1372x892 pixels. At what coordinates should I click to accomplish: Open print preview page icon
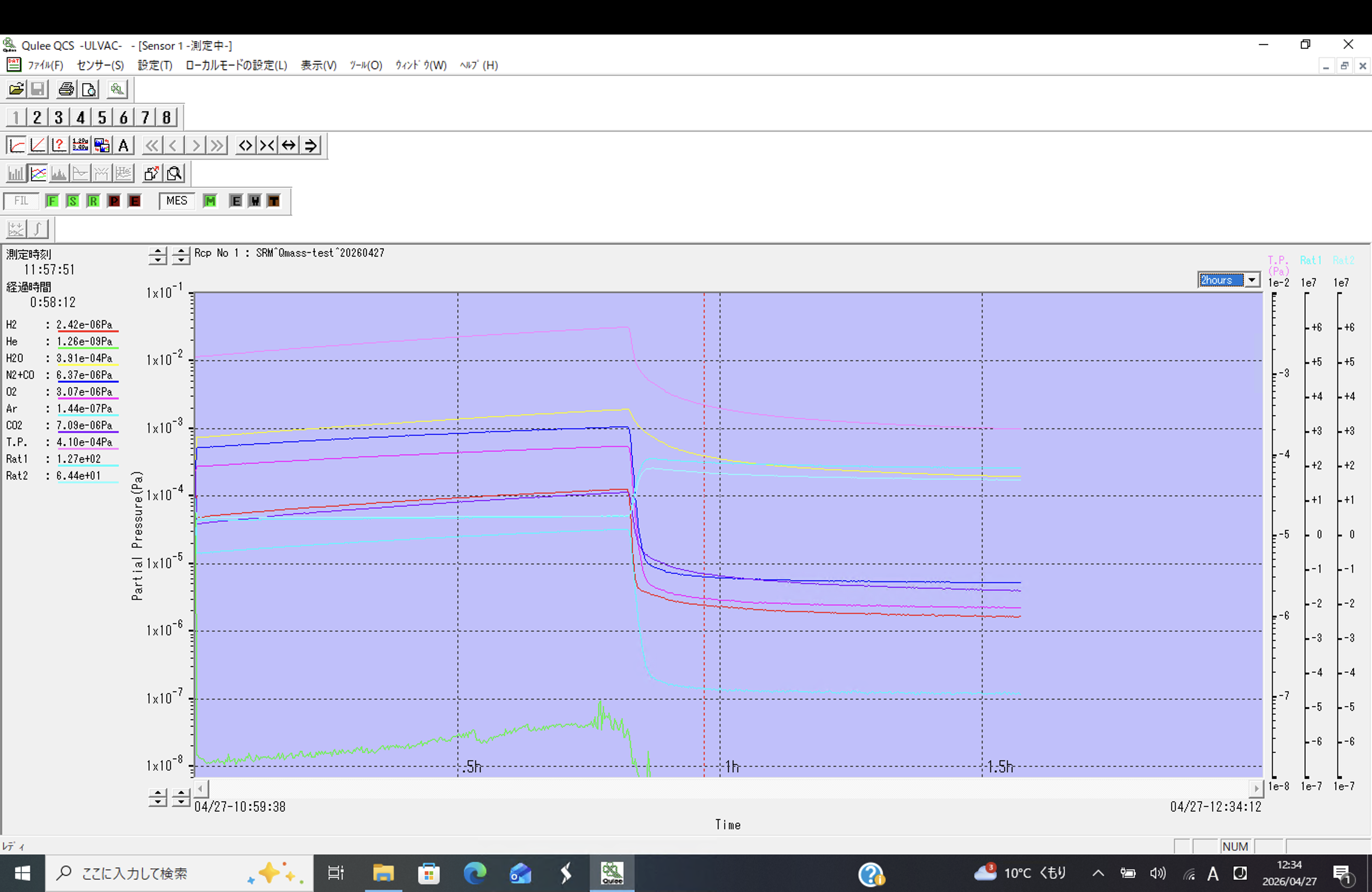(89, 89)
